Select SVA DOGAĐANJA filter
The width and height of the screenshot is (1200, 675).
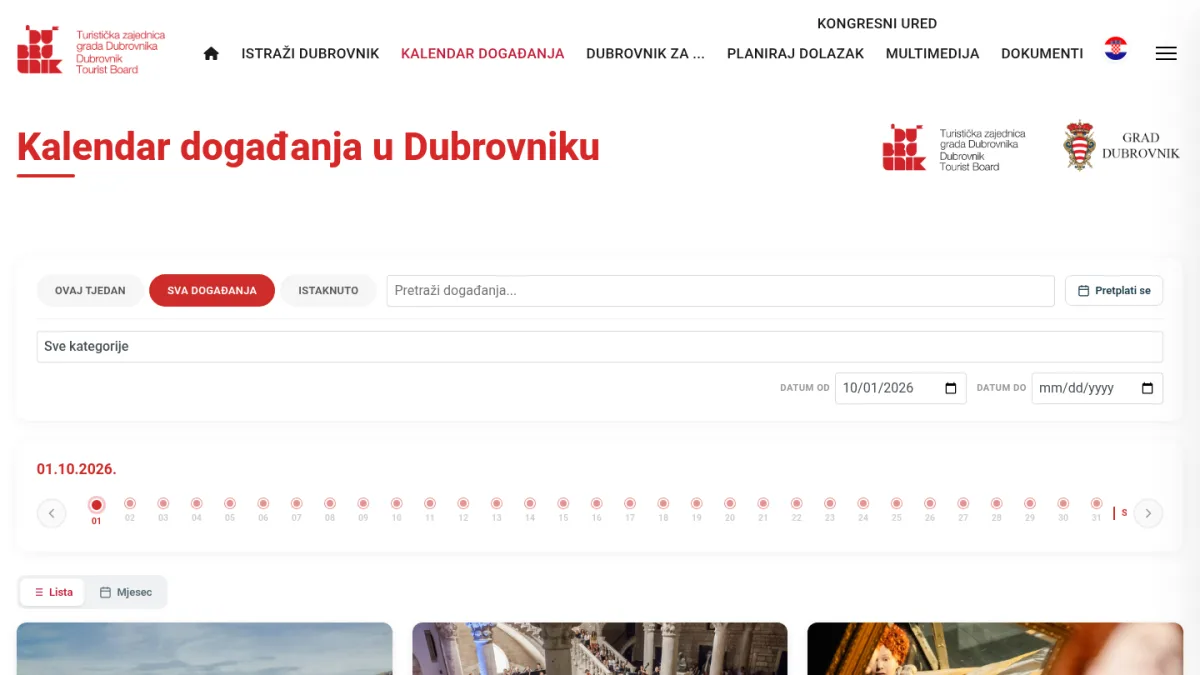[x=212, y=291]
